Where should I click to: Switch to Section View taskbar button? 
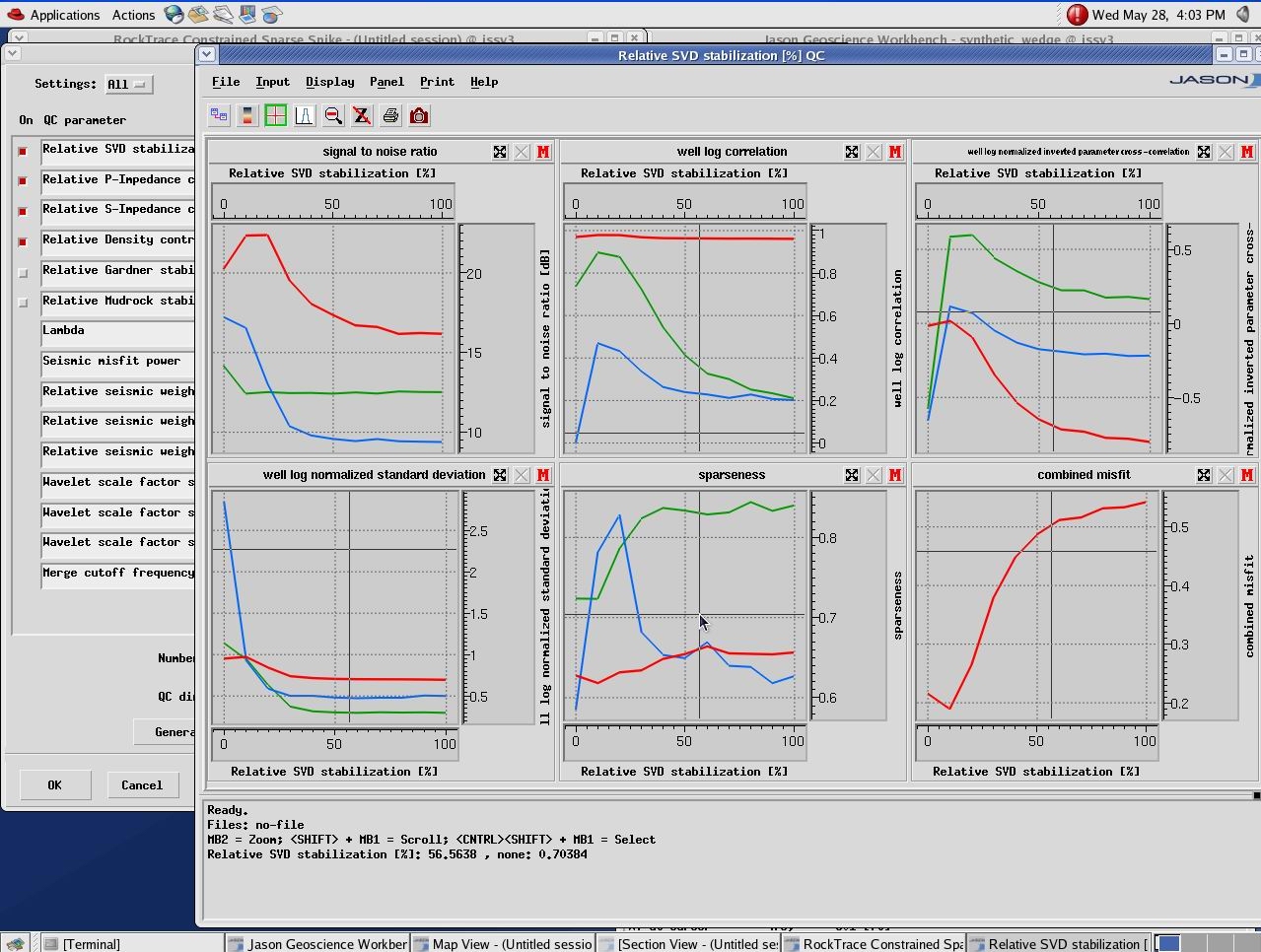[687, 944]
